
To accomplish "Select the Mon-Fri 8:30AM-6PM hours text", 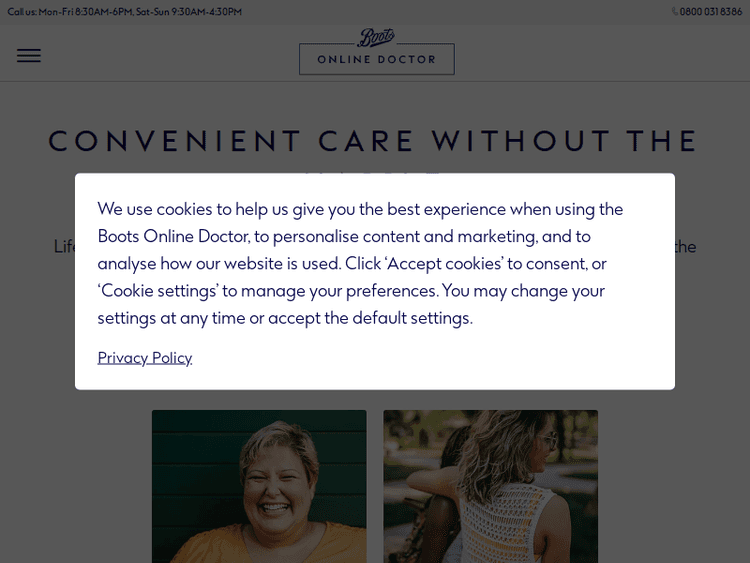I will 85,12.
